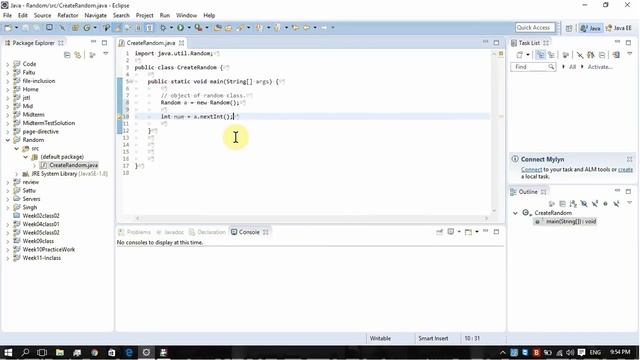
Task: Click Collapse All in Task List toolbar
Action: tap(602, 55)
